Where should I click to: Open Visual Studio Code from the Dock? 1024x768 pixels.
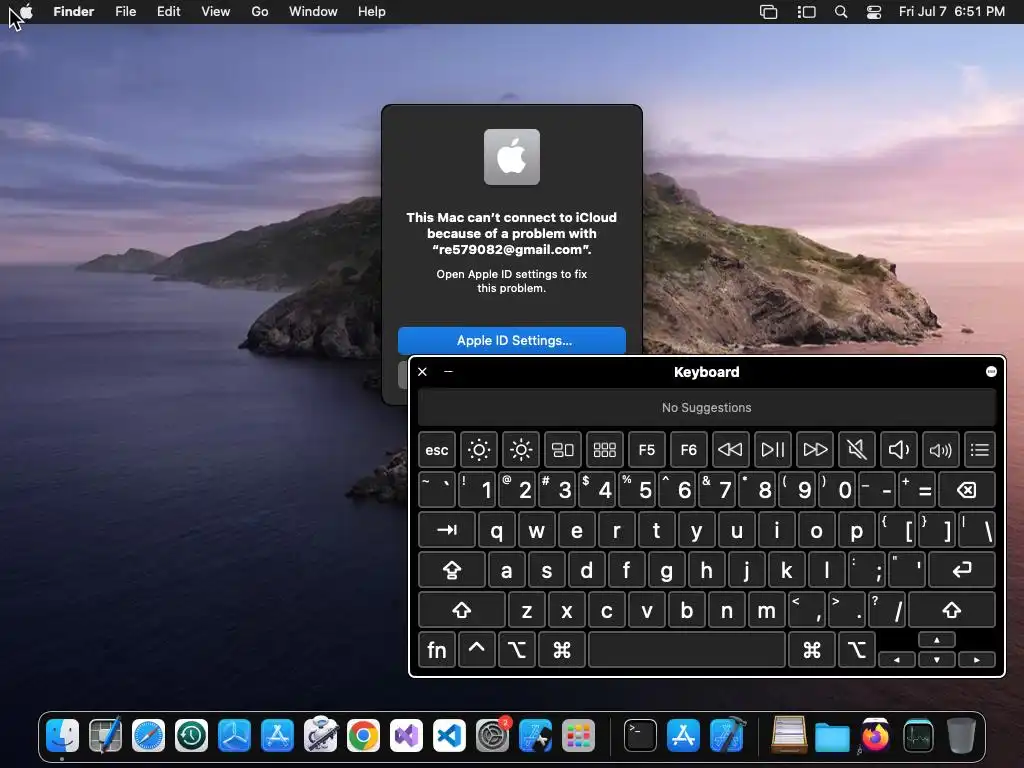(x=450, y=736)
